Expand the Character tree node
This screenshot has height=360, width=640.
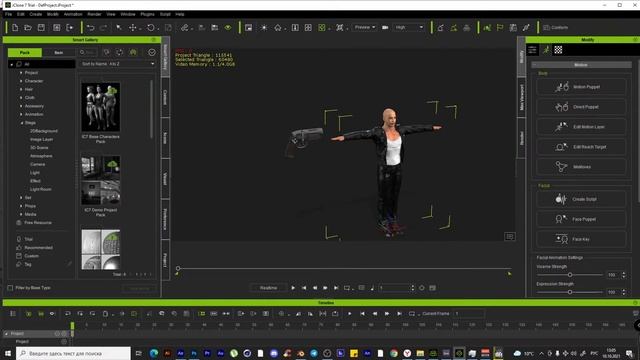21,81
